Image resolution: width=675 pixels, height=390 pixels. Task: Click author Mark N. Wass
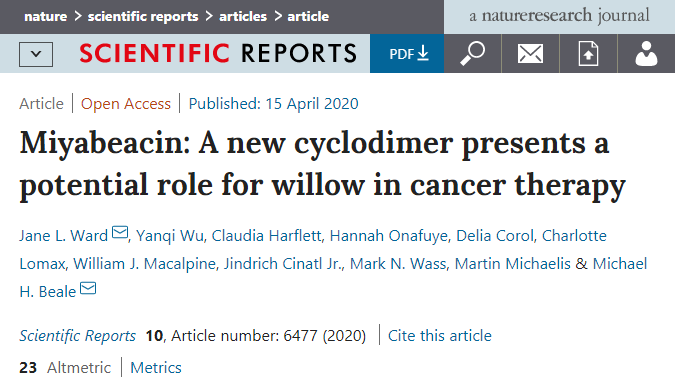pyautogui.click(x=398, y=263)
